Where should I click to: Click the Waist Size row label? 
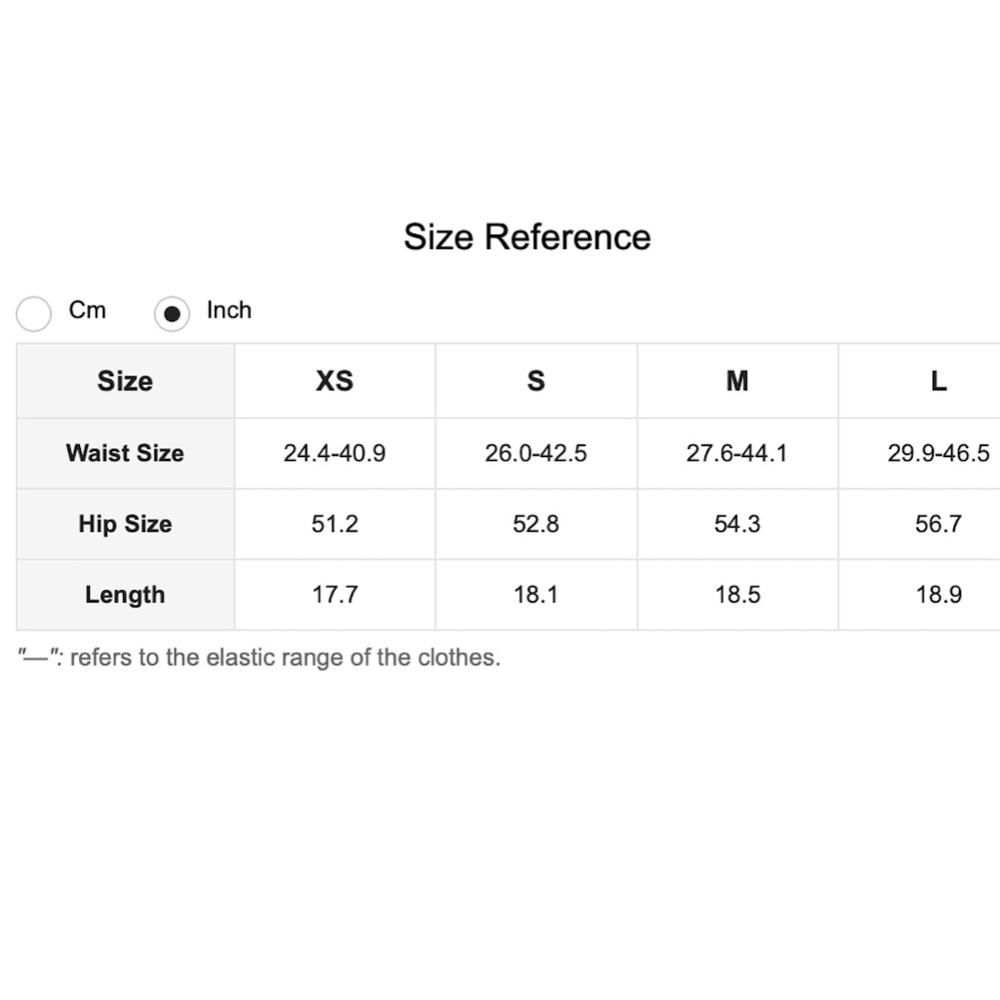click(x=125, y=453)
